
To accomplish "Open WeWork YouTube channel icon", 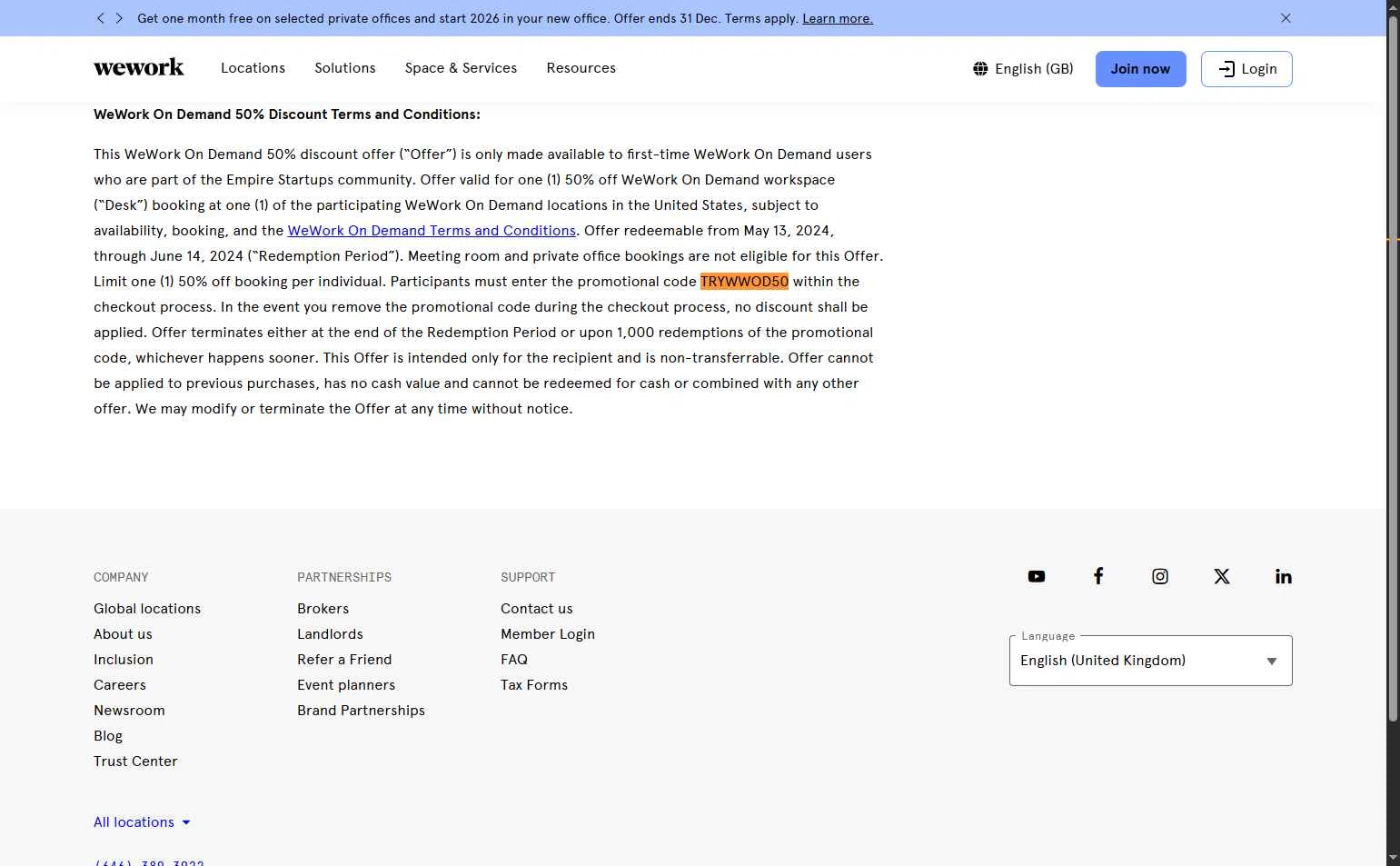I will click(1036, 577).
